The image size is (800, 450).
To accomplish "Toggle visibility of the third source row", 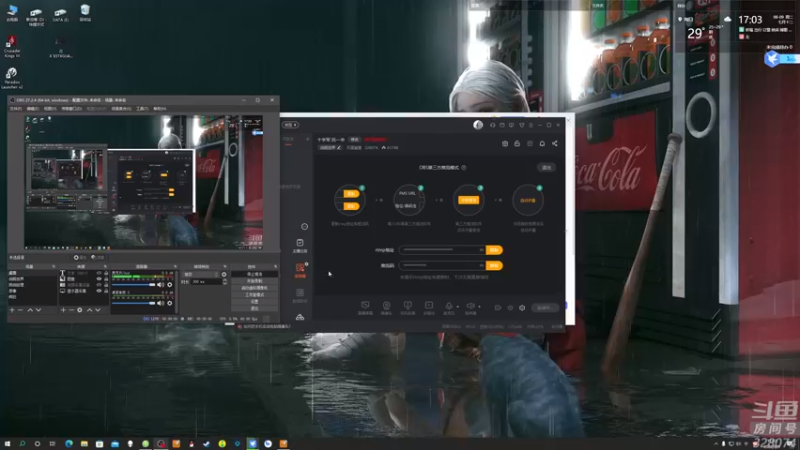I will point(99,285).
